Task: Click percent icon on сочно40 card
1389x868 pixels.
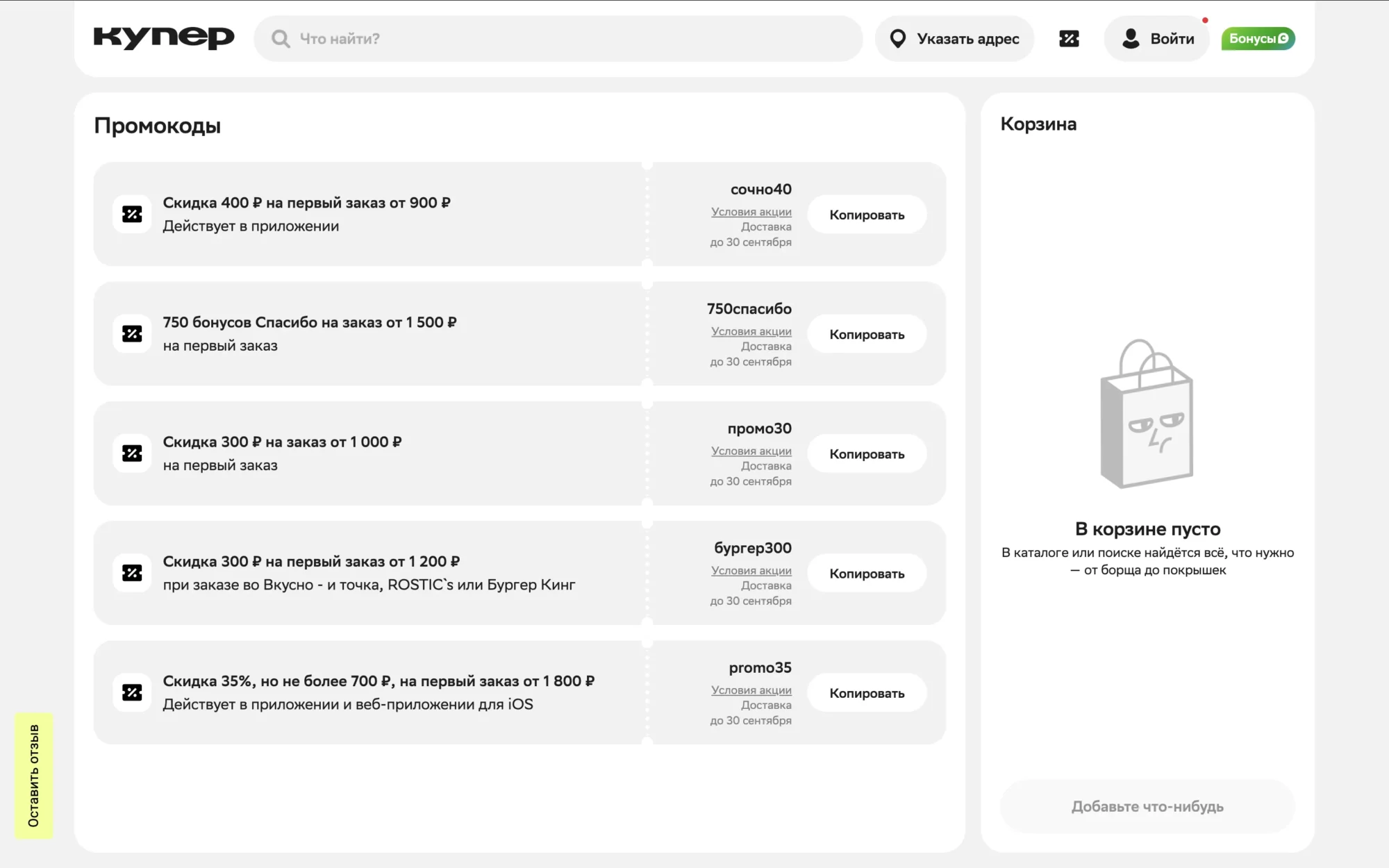Action: point(132,214)
